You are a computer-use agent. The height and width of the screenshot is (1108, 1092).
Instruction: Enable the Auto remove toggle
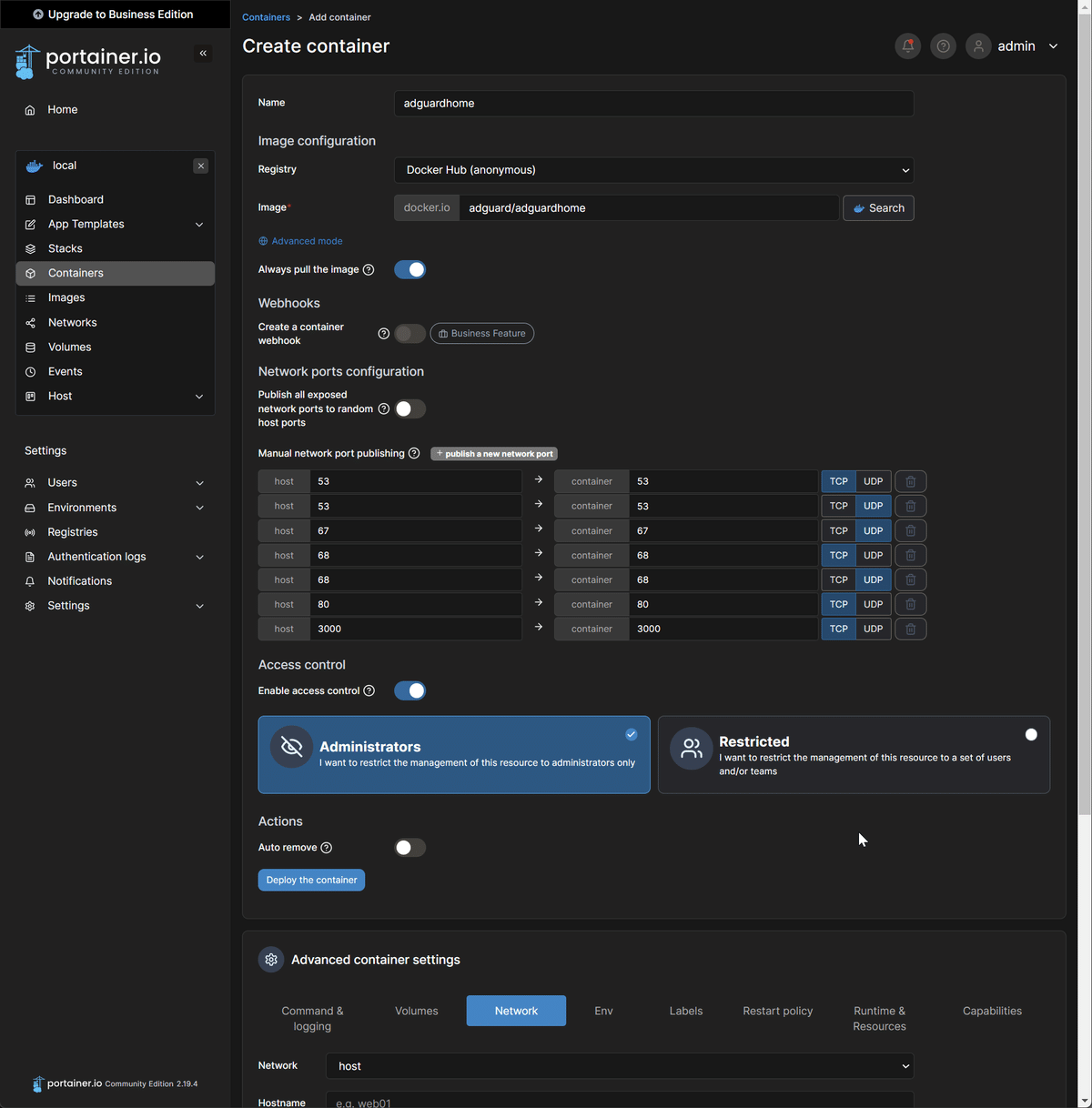409,847
